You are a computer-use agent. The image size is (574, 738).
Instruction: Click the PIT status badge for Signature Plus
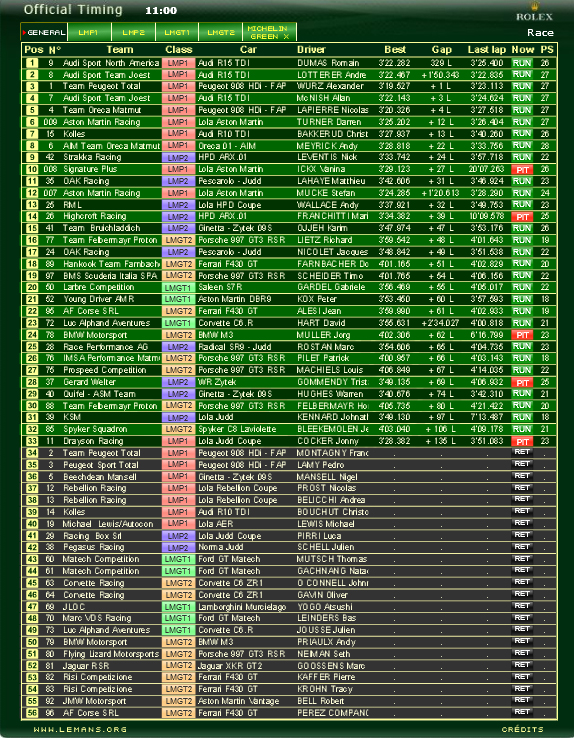coord(522,169)
